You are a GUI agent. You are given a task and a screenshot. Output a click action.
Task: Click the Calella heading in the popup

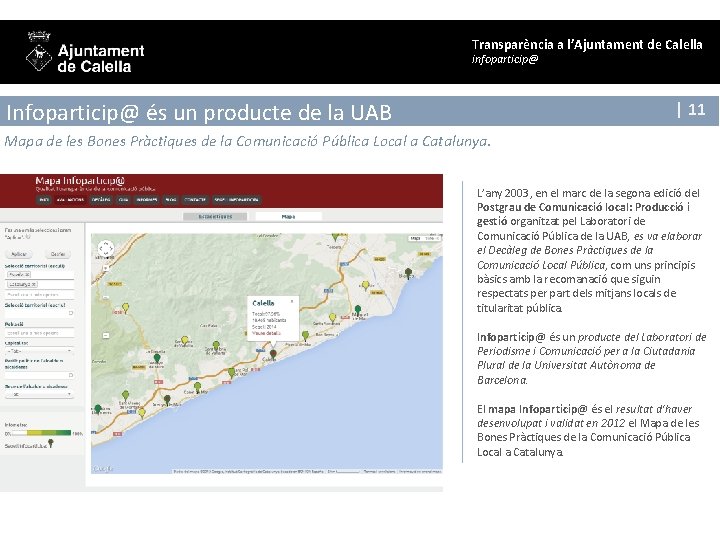pyautogui.click(x=263, y=303)
